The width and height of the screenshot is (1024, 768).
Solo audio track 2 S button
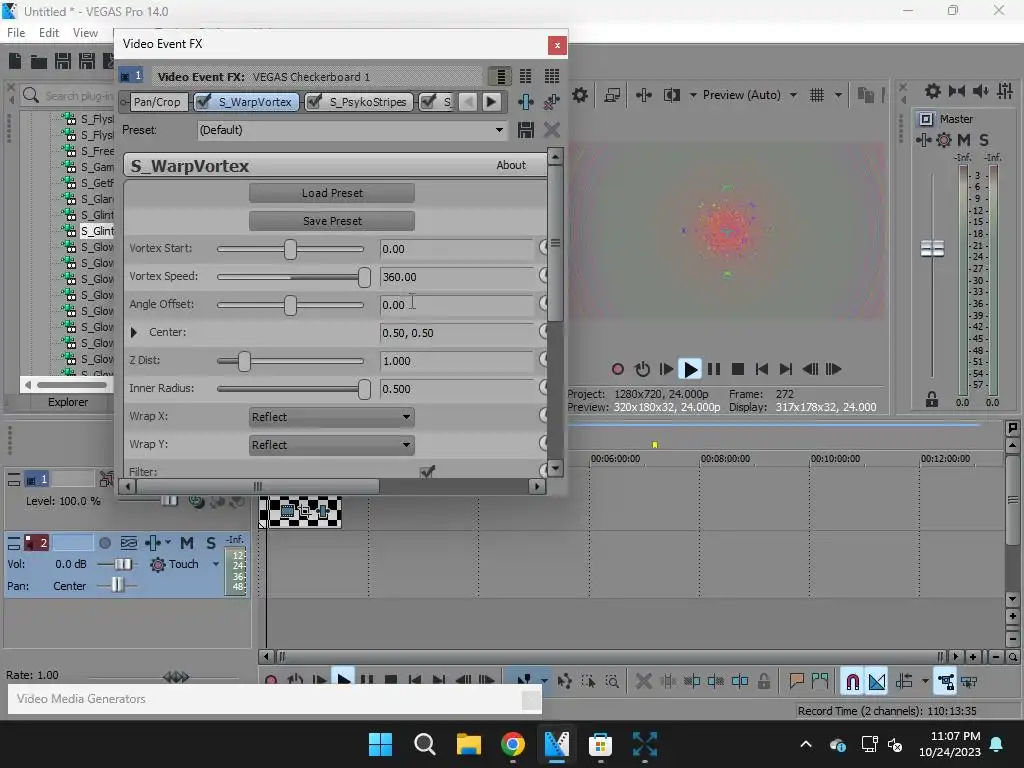click(211, 543)
